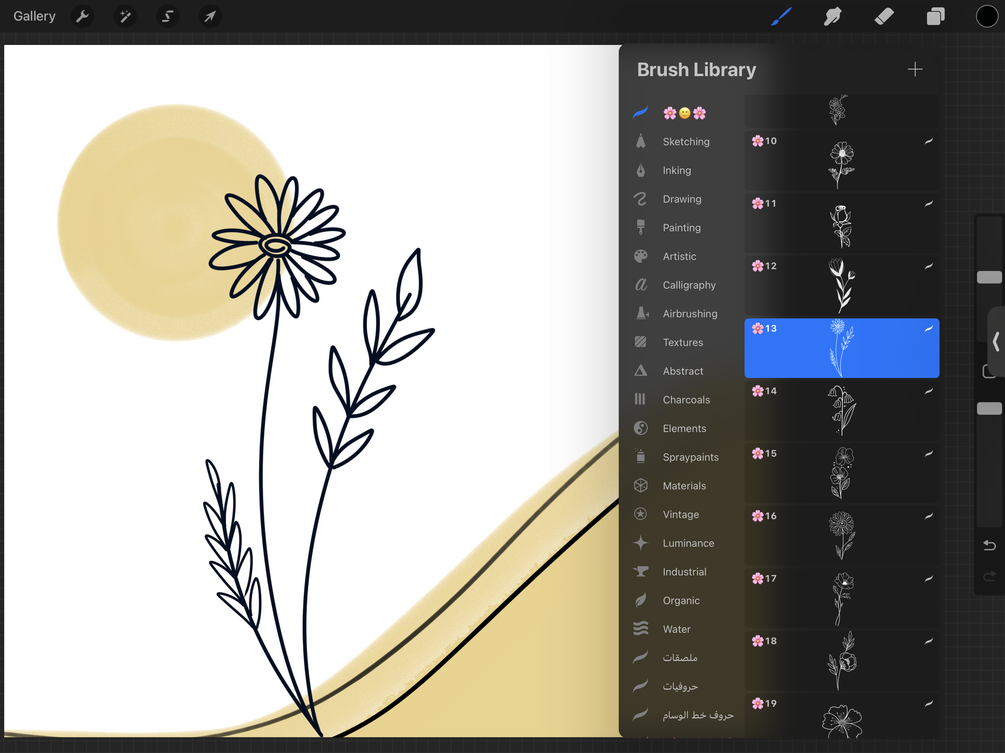Tap the selected flower brush 13
Viewport: 1005px width, 753px height.
pos(842,348)
